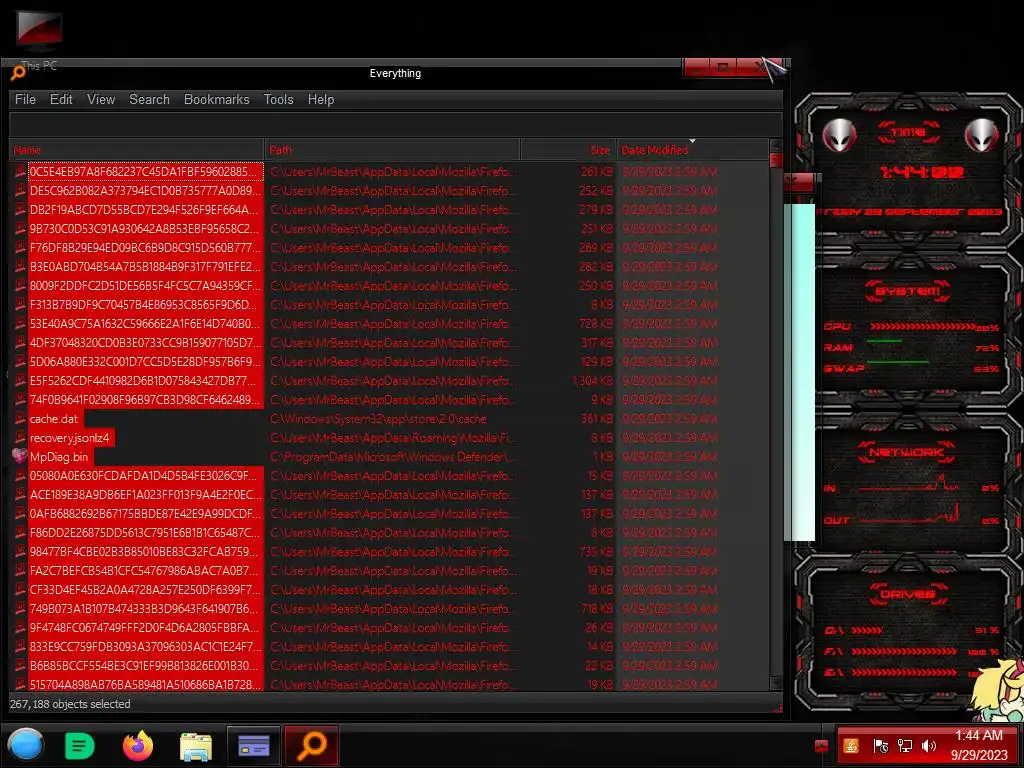This screenshot has width=1024, height=768.
Task: Select file 5D06A880E332C001D7CC5D5E28DF957B6F9
Action: tap(144, 362)
